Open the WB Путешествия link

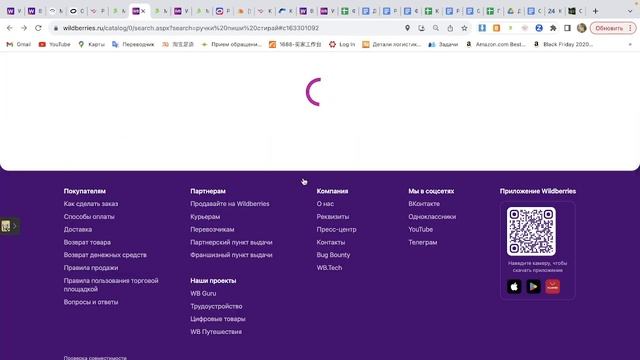point(216,332)
